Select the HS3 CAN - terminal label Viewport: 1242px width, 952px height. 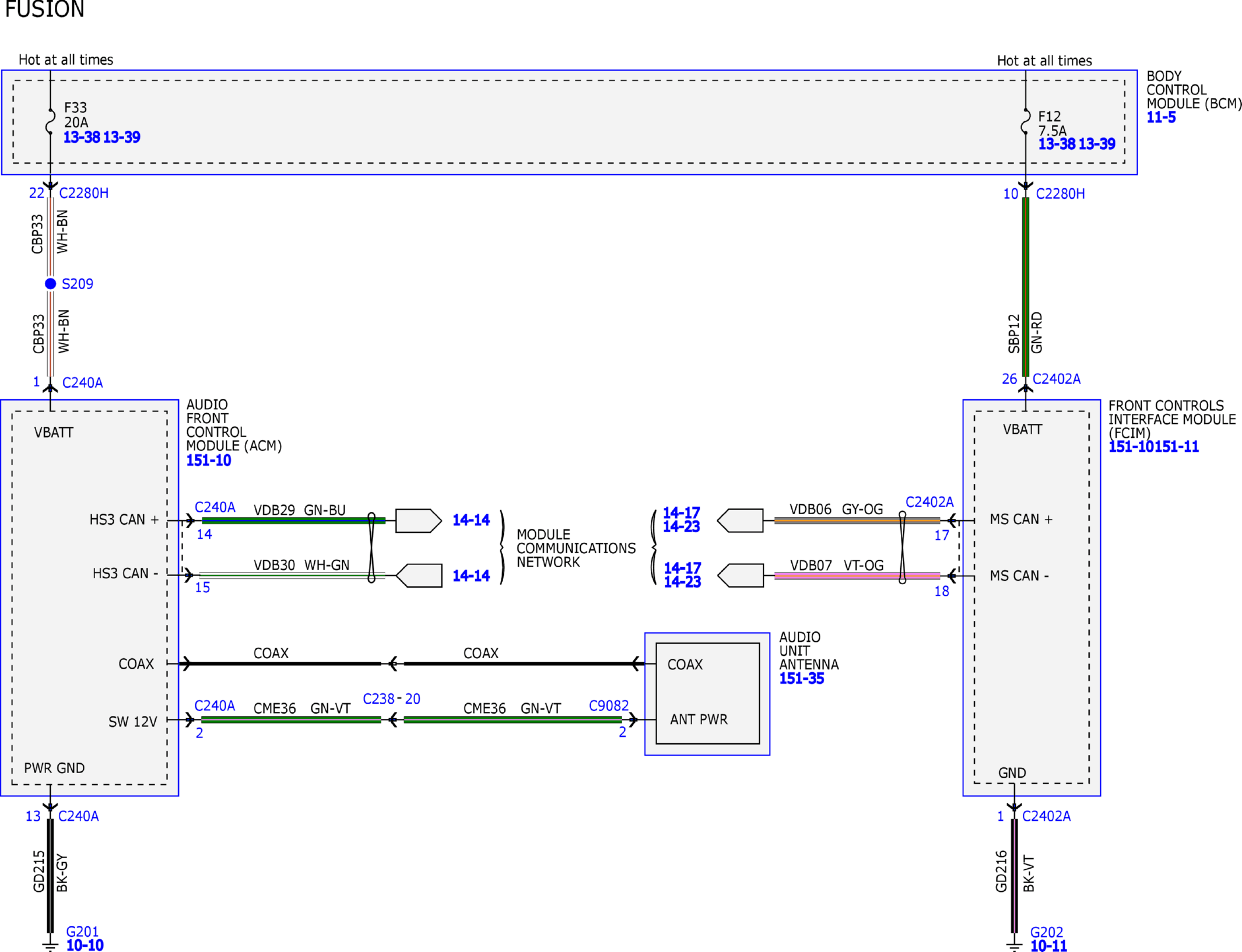[125, 574]
